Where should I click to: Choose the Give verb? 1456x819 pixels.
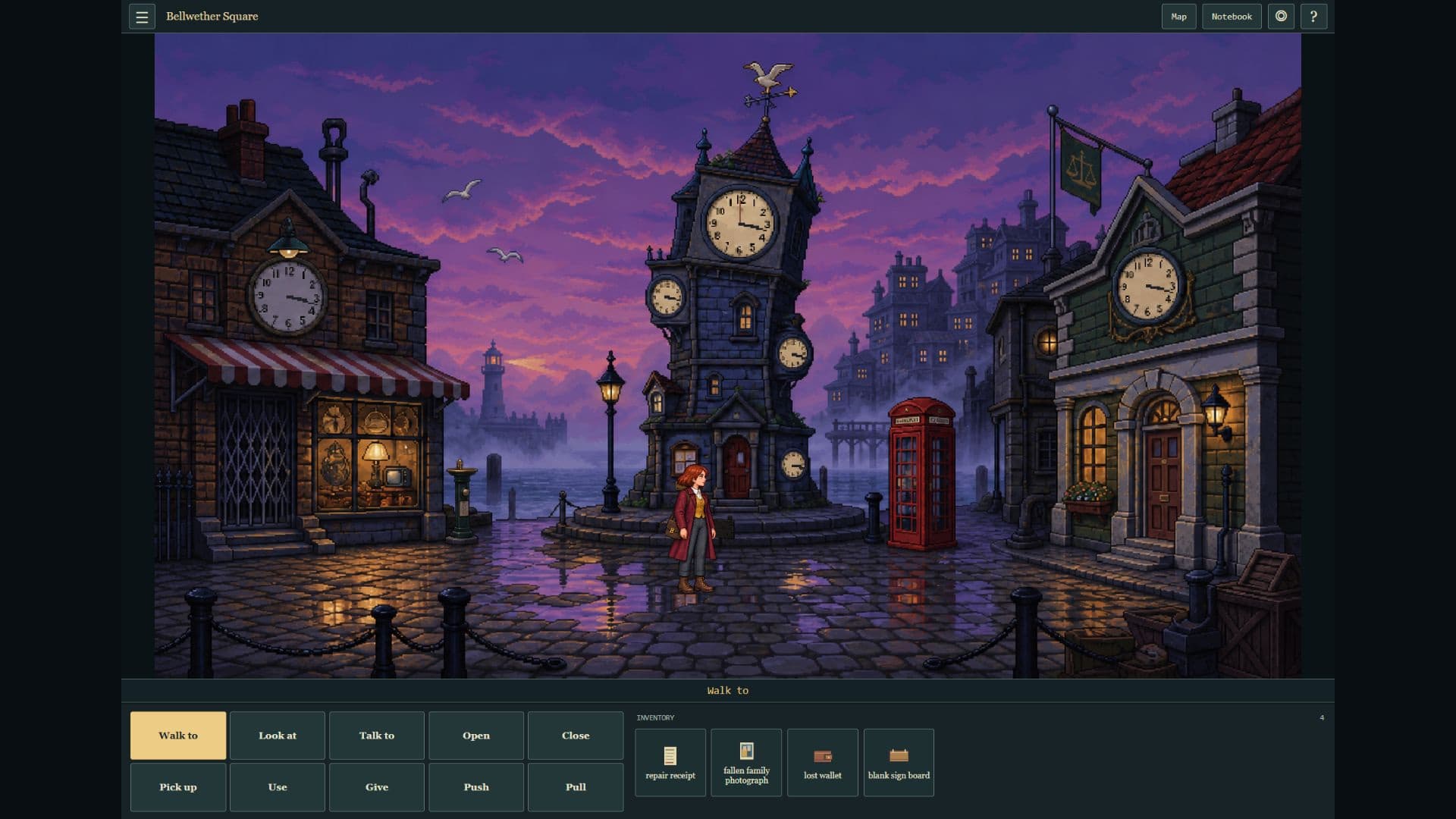[377, 787]
